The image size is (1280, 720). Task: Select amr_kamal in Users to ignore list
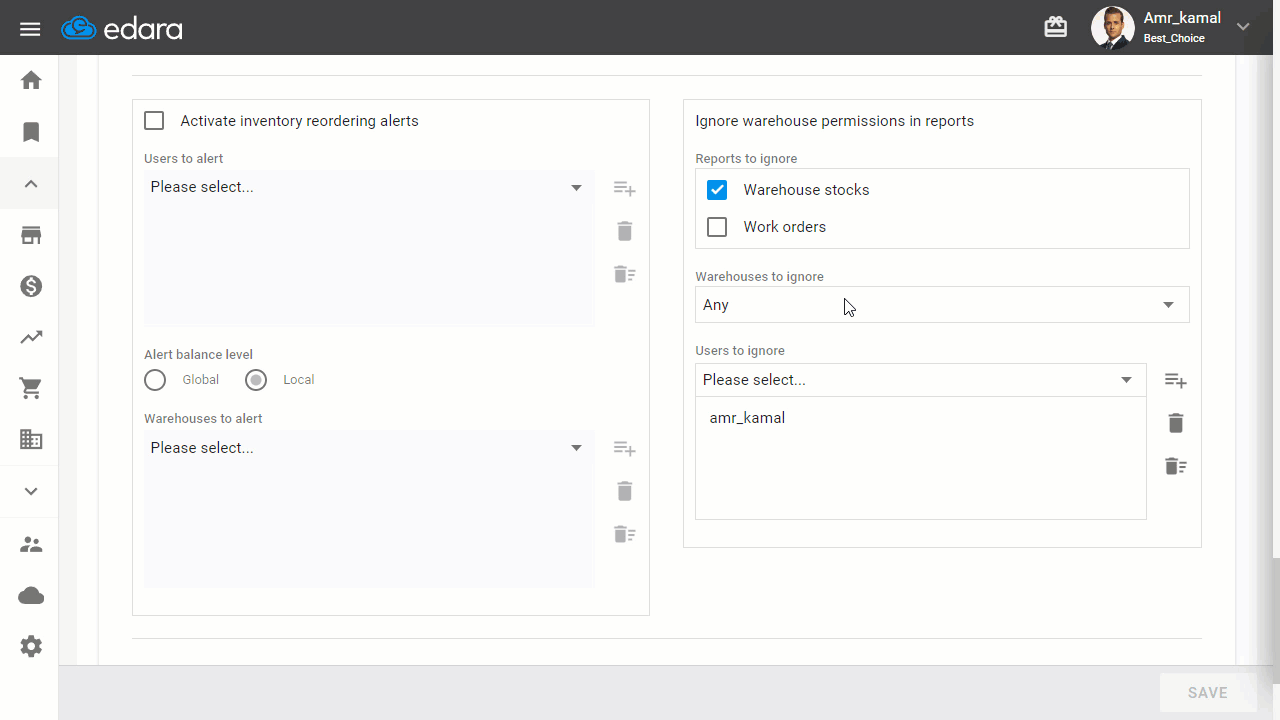tap(747, 418)
